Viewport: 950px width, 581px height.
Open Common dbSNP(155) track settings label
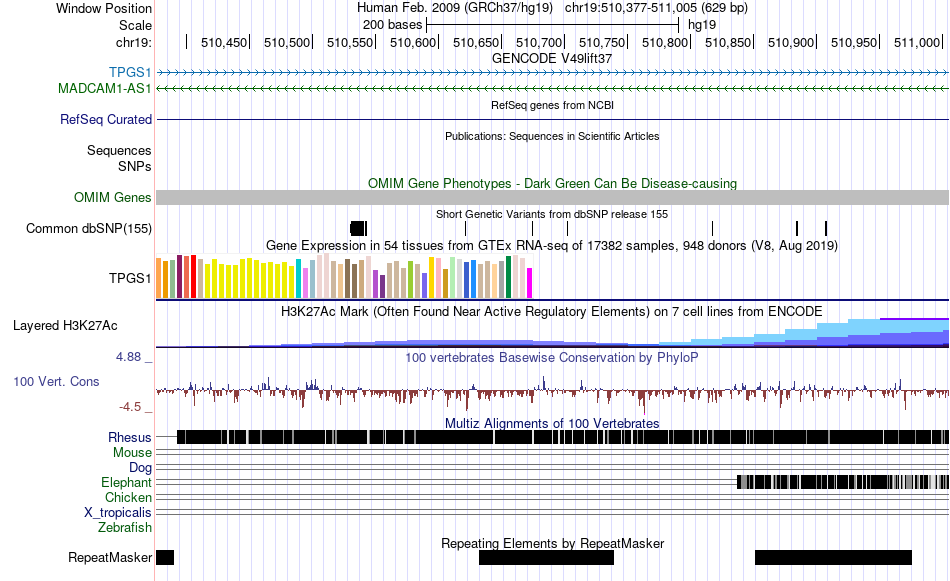(x=88, y=228)
